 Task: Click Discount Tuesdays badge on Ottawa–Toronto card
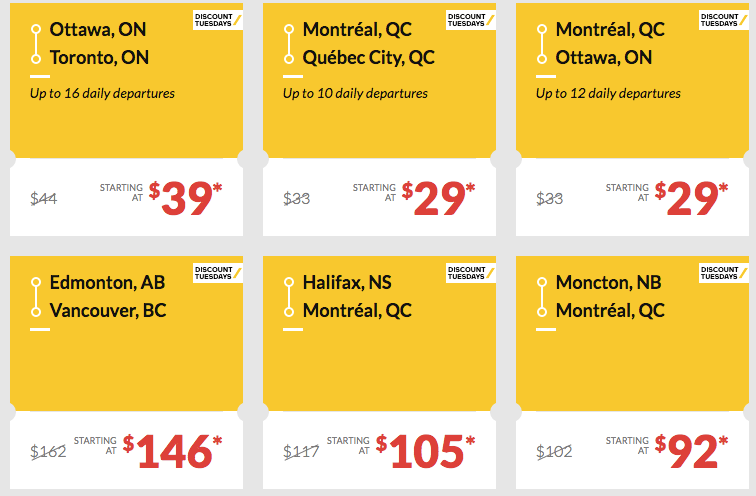click(x=217, y=20)
